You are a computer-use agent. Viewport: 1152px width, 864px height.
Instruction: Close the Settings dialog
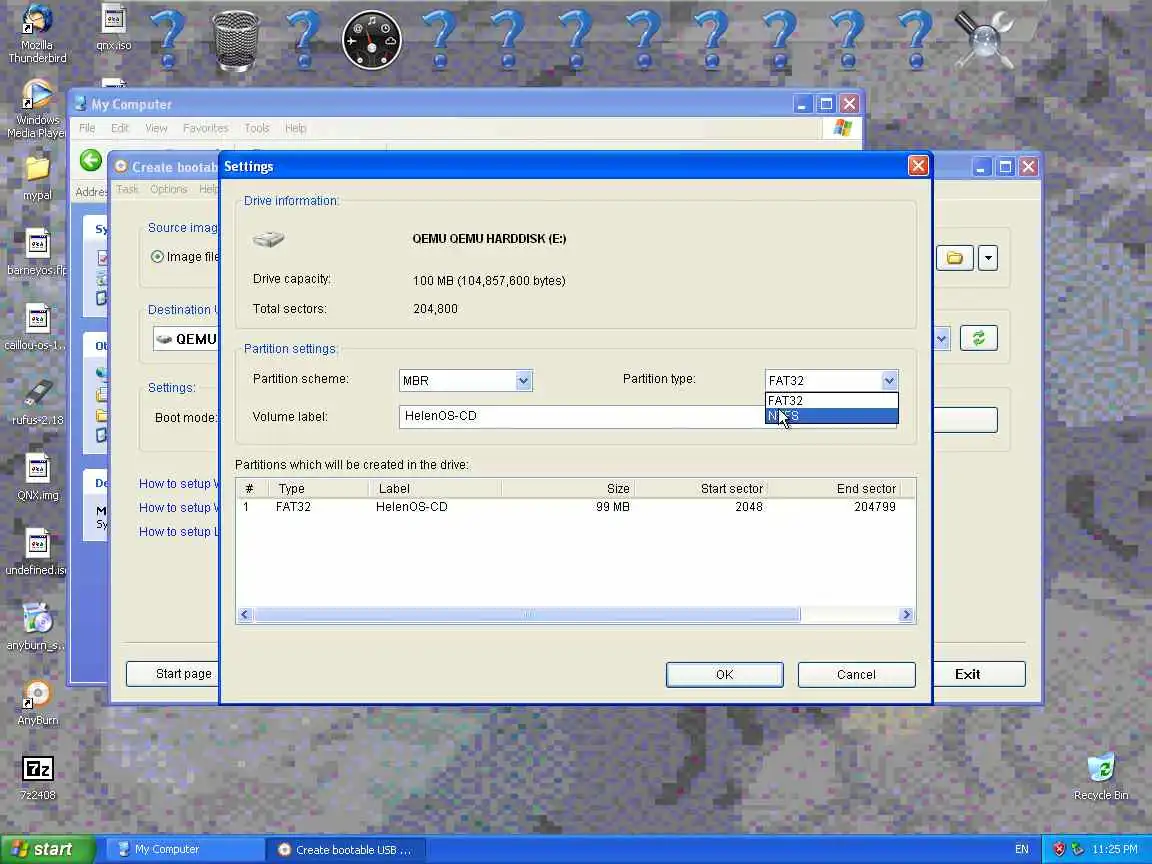pyautogui.click(x=918, y=166)
